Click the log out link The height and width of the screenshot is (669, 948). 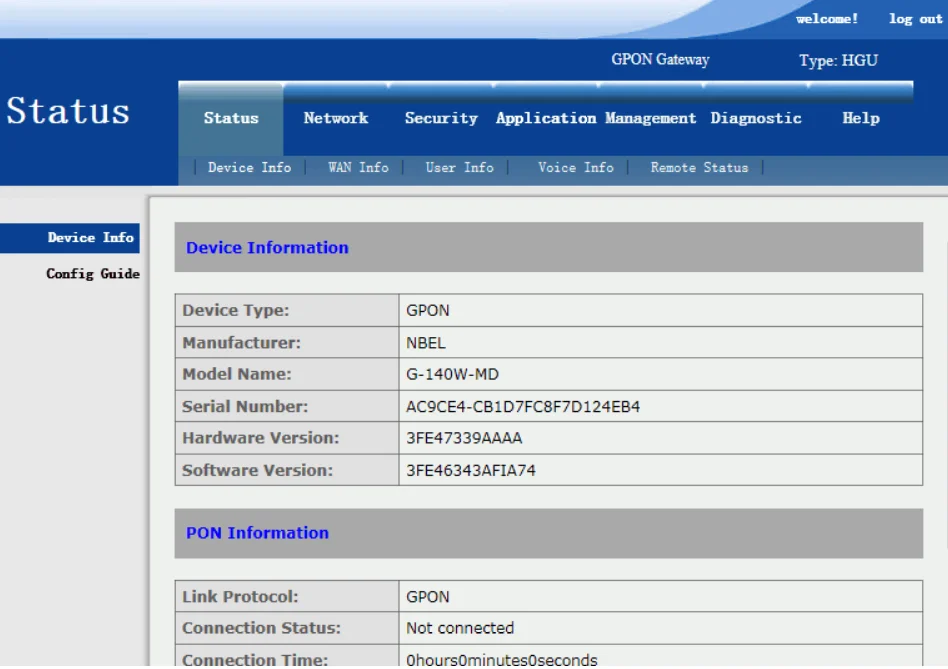(x=915, y=19)
